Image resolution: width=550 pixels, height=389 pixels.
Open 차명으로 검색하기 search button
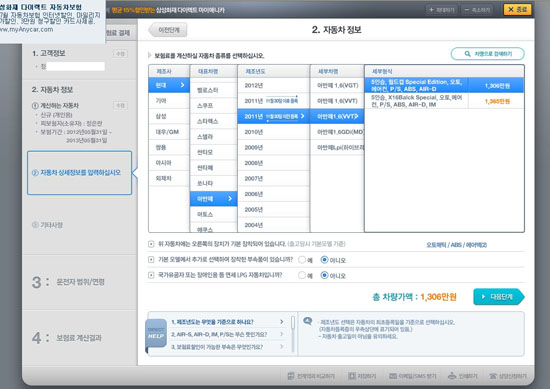pos(488,54)
